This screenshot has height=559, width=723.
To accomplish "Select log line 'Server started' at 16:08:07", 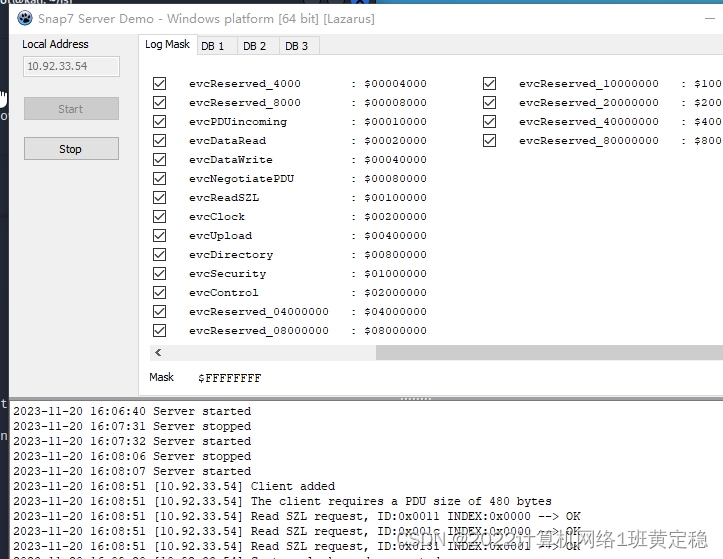I will pyautogui.click(x=132, y=471).
